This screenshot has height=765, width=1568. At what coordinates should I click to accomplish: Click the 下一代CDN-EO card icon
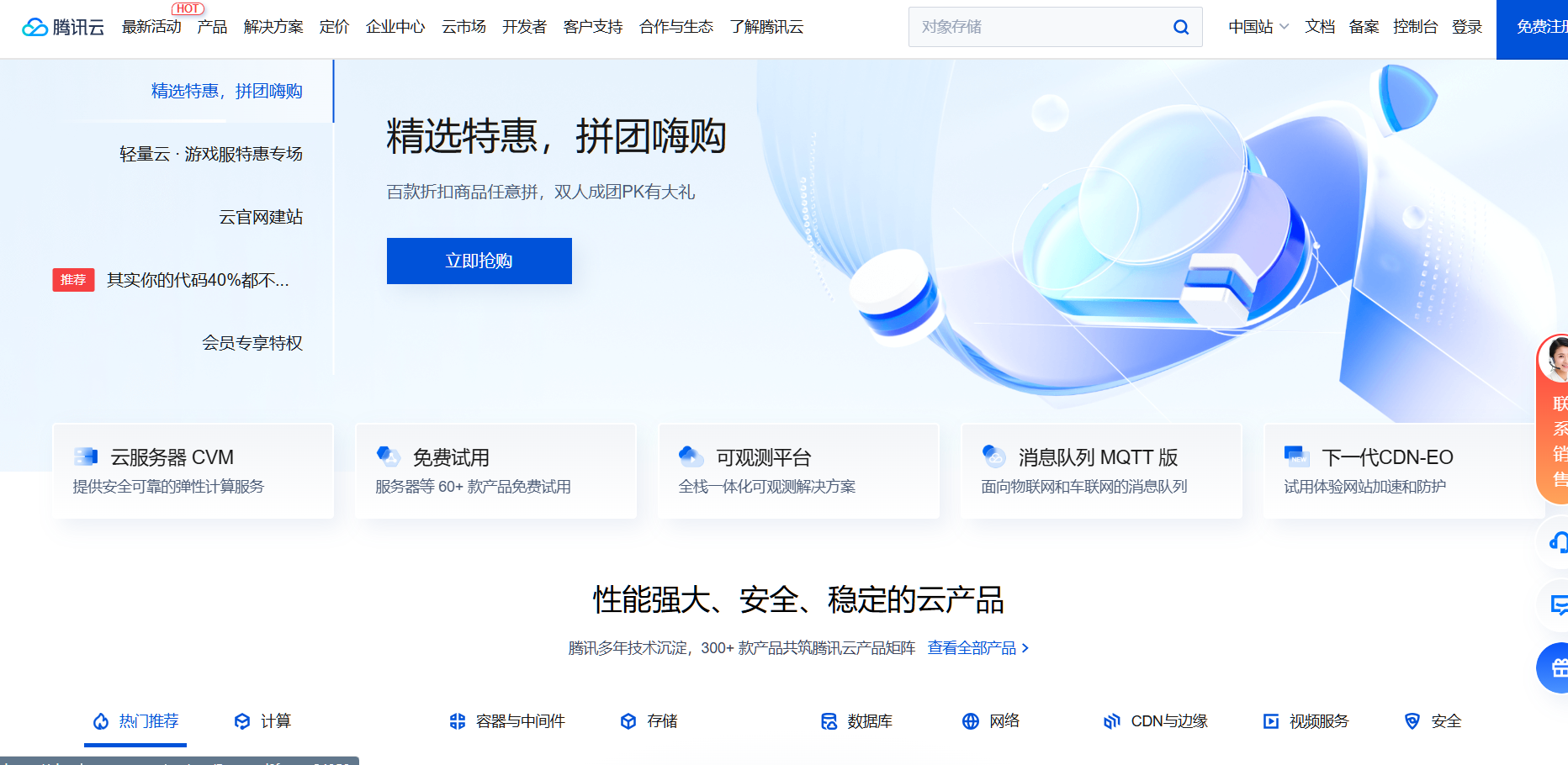tap(1297, 456)
